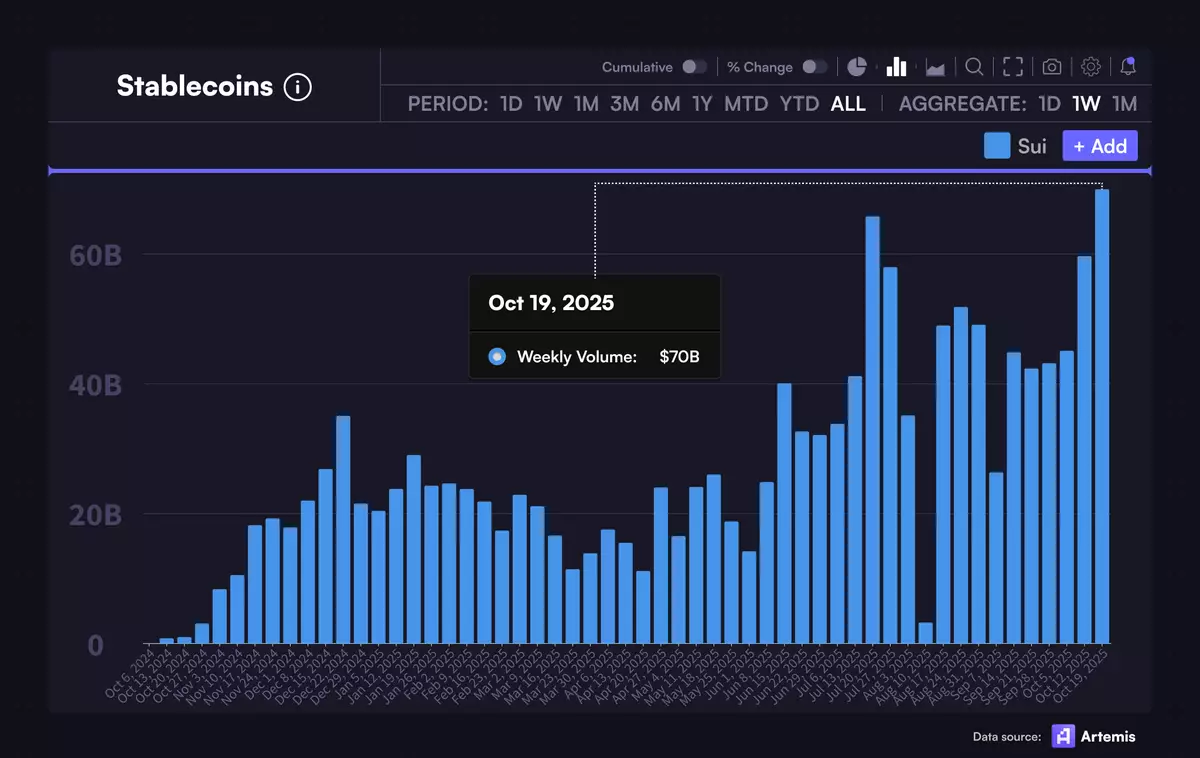Turn on the % Change toggle
The width and height of the screenshot is (1200, 758).
point(815,67)
